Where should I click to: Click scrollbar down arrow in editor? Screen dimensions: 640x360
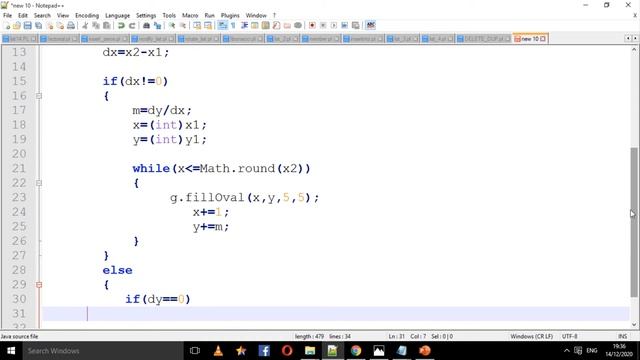pos(634,325)
